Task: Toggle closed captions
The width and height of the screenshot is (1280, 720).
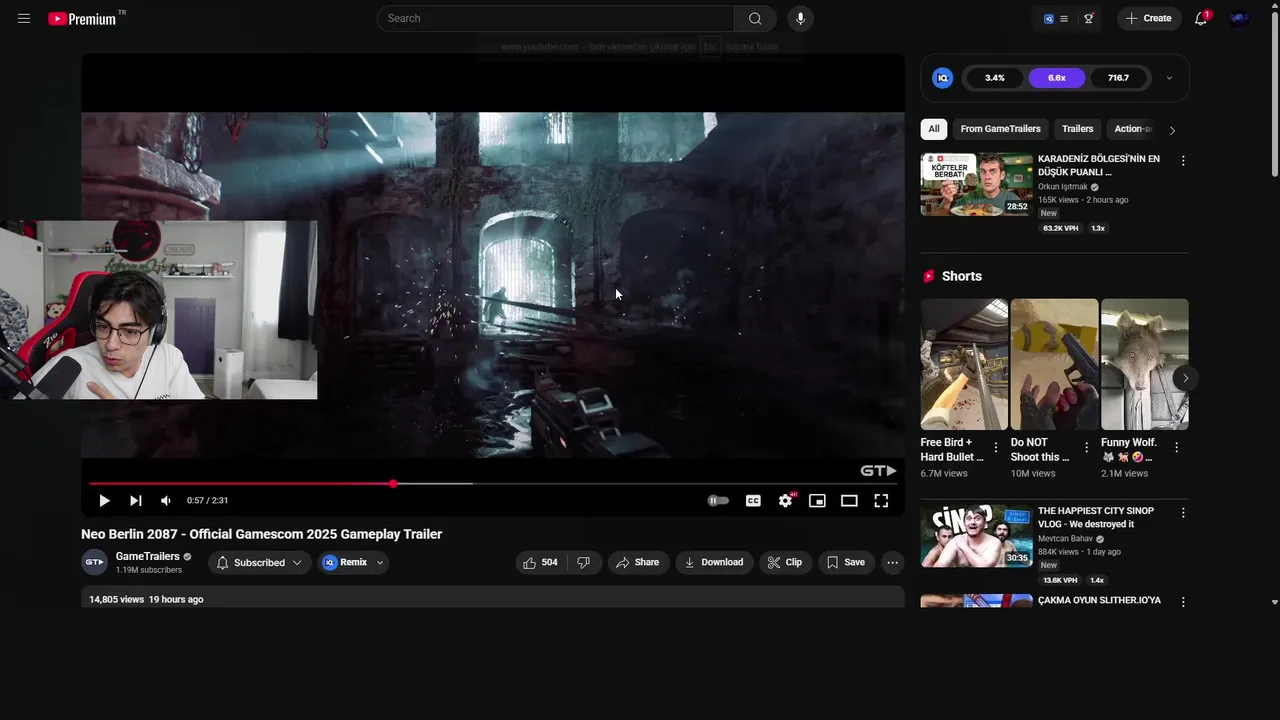Action: point(753,500)
